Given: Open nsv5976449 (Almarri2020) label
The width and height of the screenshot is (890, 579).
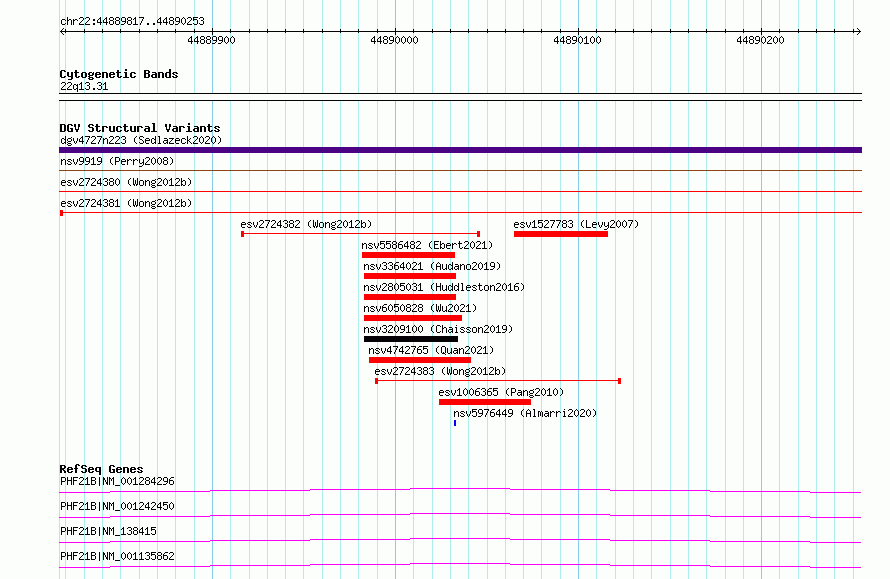Looking at the screenshot, I should point(525,413).
